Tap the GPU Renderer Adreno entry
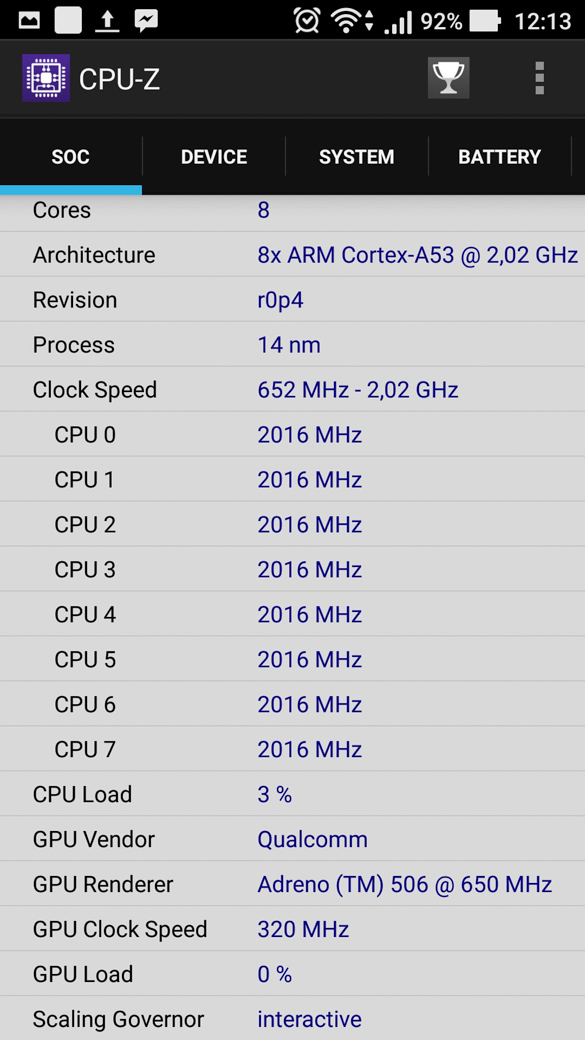This screenshot has height=1040, width=585. tap(405, 884)
